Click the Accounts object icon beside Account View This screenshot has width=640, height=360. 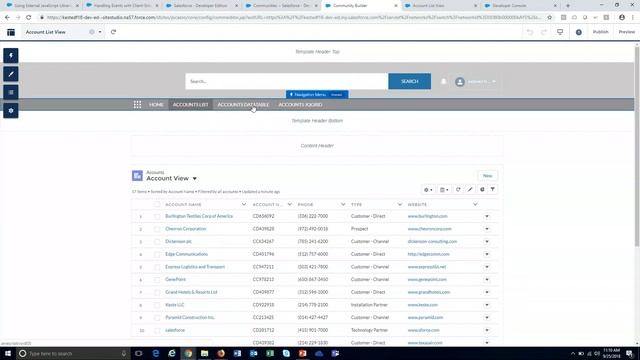[x=137, y=176]
